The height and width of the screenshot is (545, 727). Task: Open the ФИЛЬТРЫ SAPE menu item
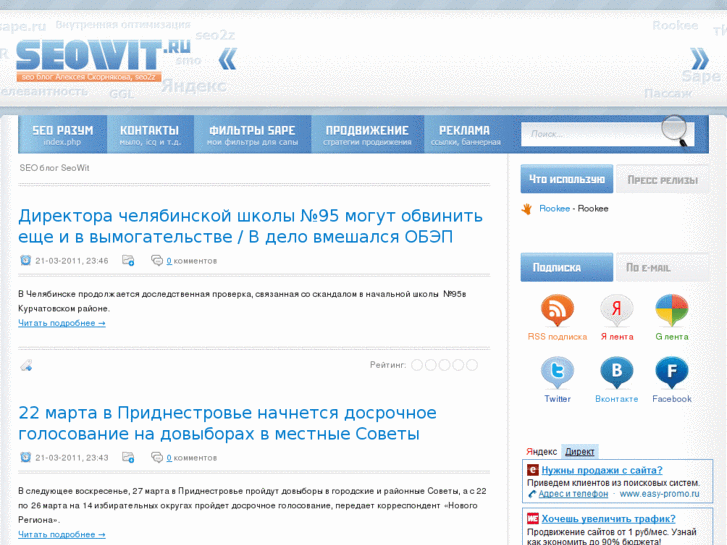point(252,135)
